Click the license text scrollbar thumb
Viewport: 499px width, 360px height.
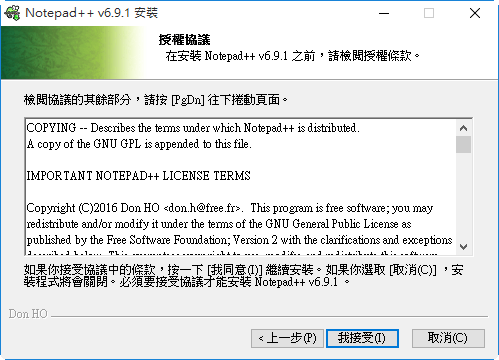463,144
